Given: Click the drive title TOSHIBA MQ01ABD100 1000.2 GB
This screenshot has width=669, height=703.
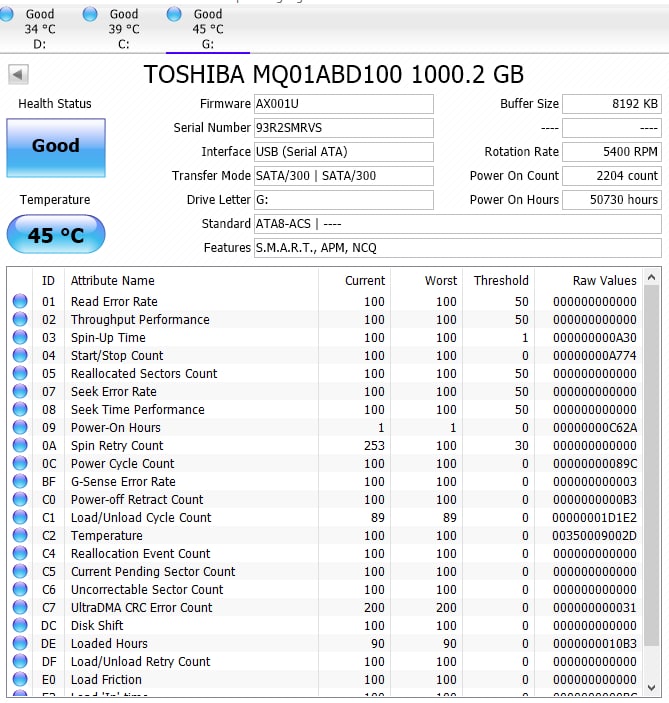Looking at the screenshot, I should pyautogui.click(x=334, y=74).
